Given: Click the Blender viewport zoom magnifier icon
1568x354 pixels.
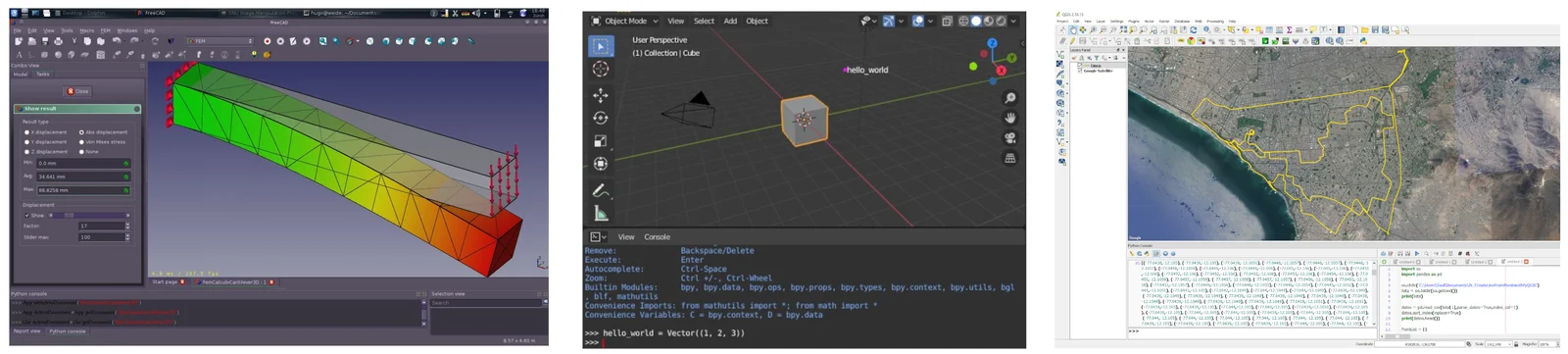Looking at the screenshot, I should coord(1010,98).
